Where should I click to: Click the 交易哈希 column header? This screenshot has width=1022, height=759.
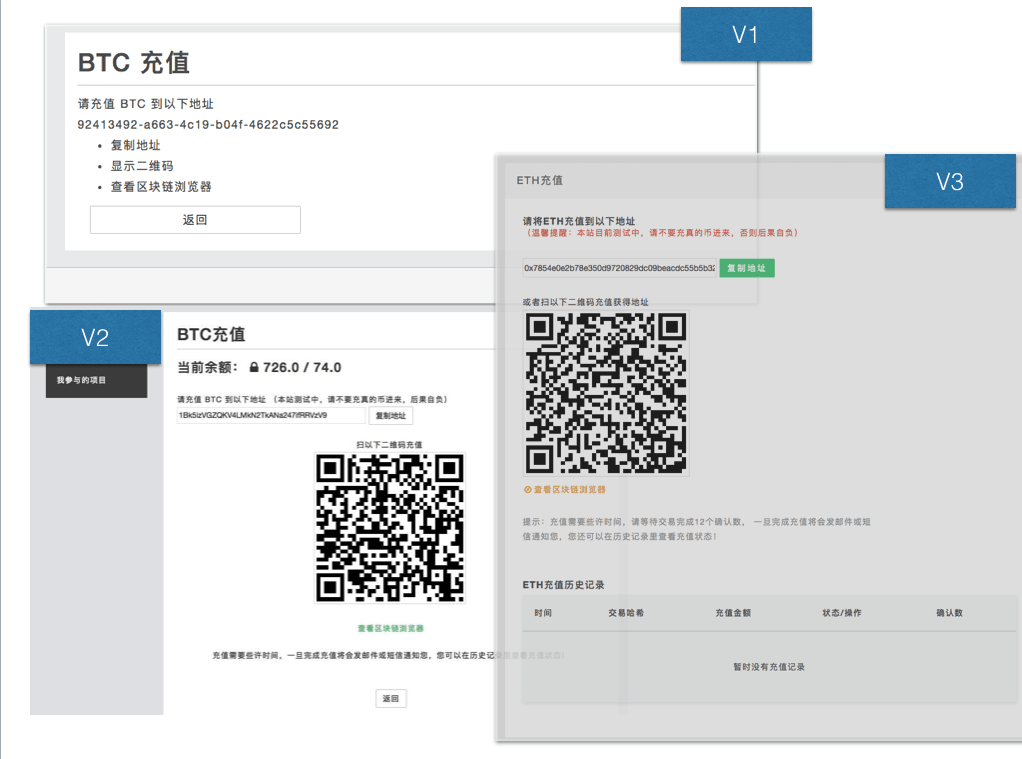pos(626,613)
